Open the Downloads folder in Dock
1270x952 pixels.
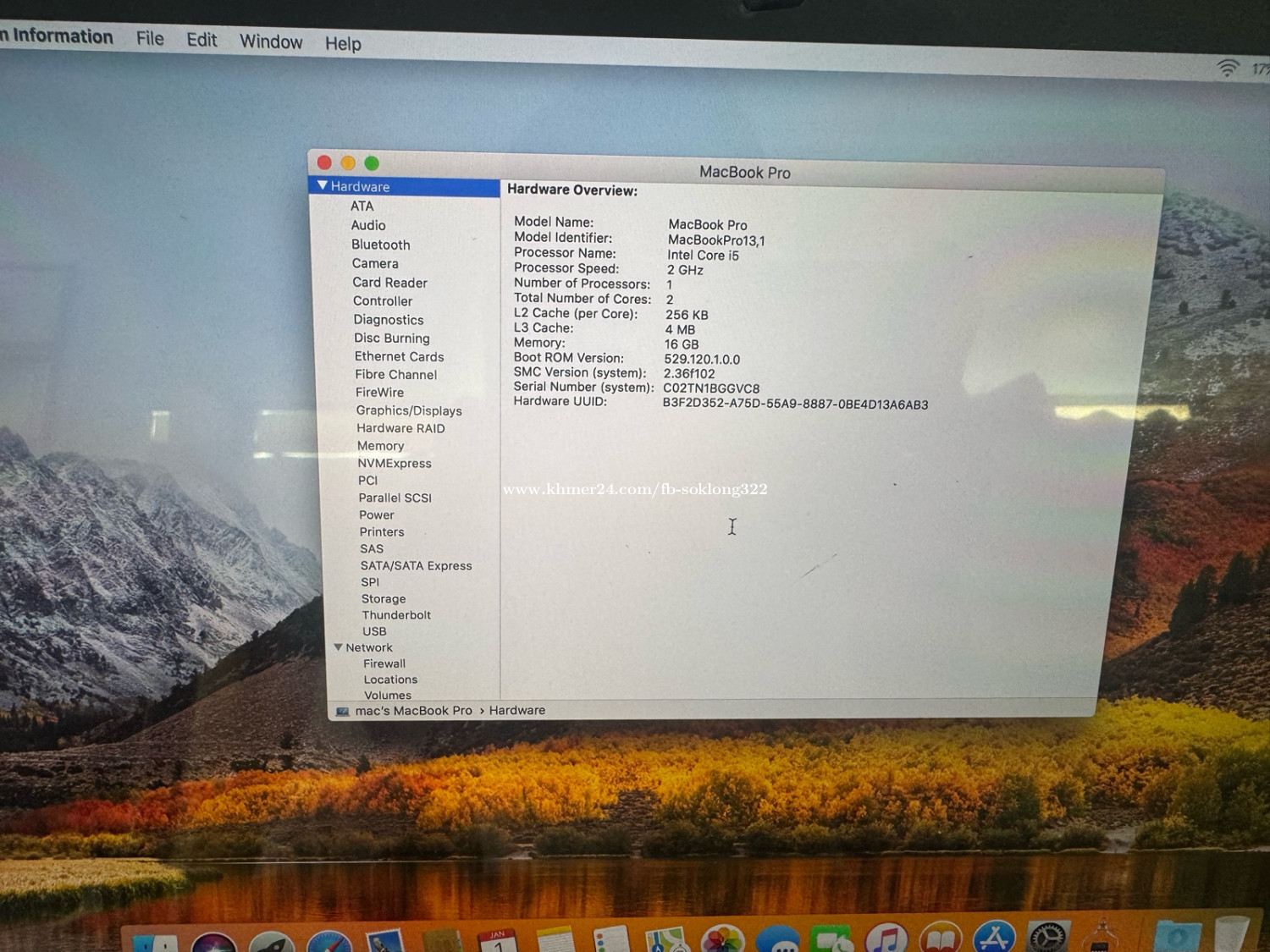[x=1178, y=936]
